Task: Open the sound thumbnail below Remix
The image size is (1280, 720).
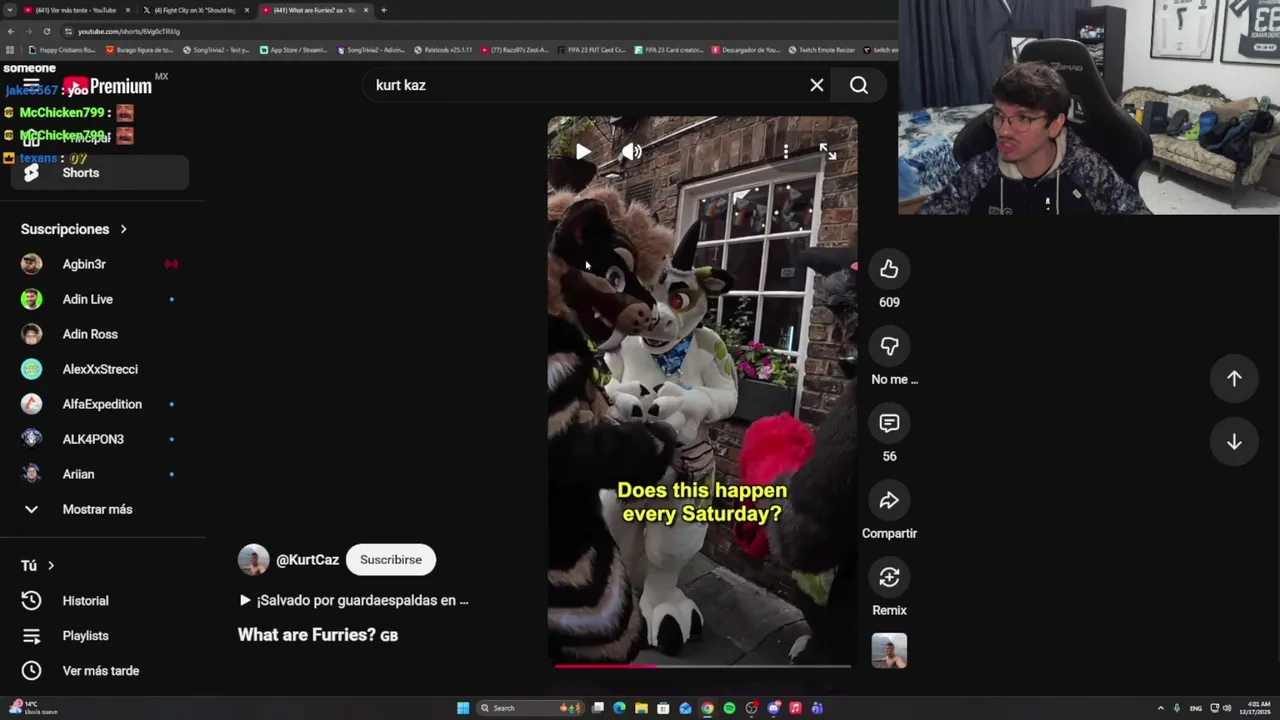Action: point(889,651)
